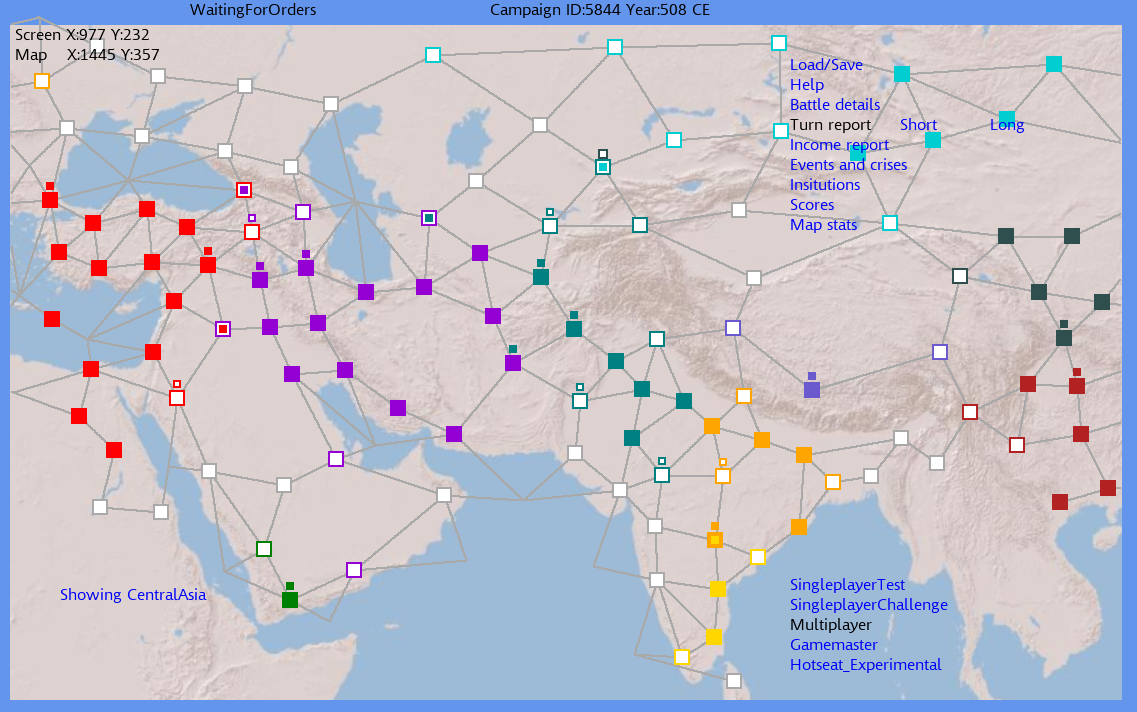Click the orange-outlined node in the top-left corner
This screenshot has width=1137, height=712.
pos(42,81)
